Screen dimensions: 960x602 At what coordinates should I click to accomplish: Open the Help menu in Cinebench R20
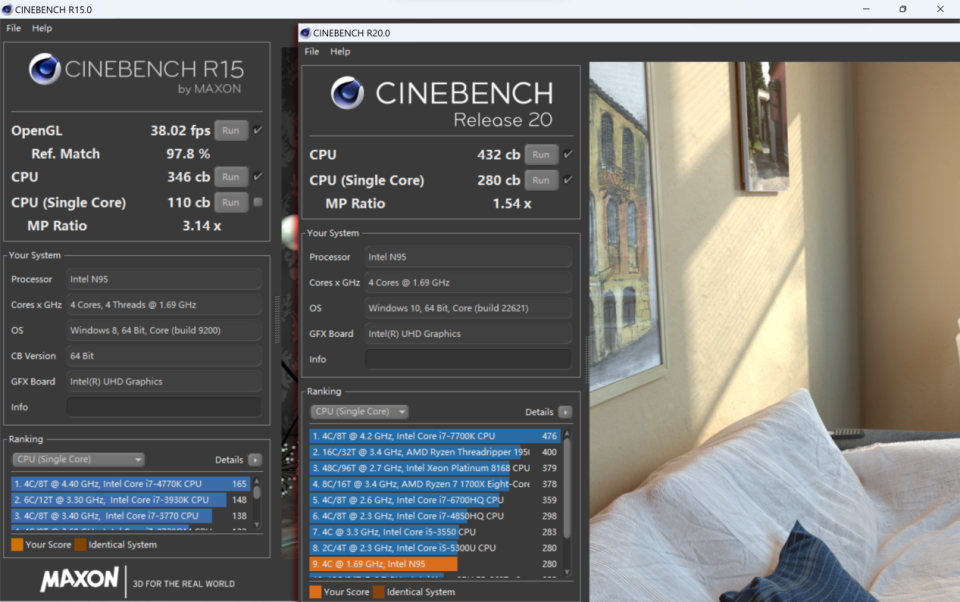point(340,51)
